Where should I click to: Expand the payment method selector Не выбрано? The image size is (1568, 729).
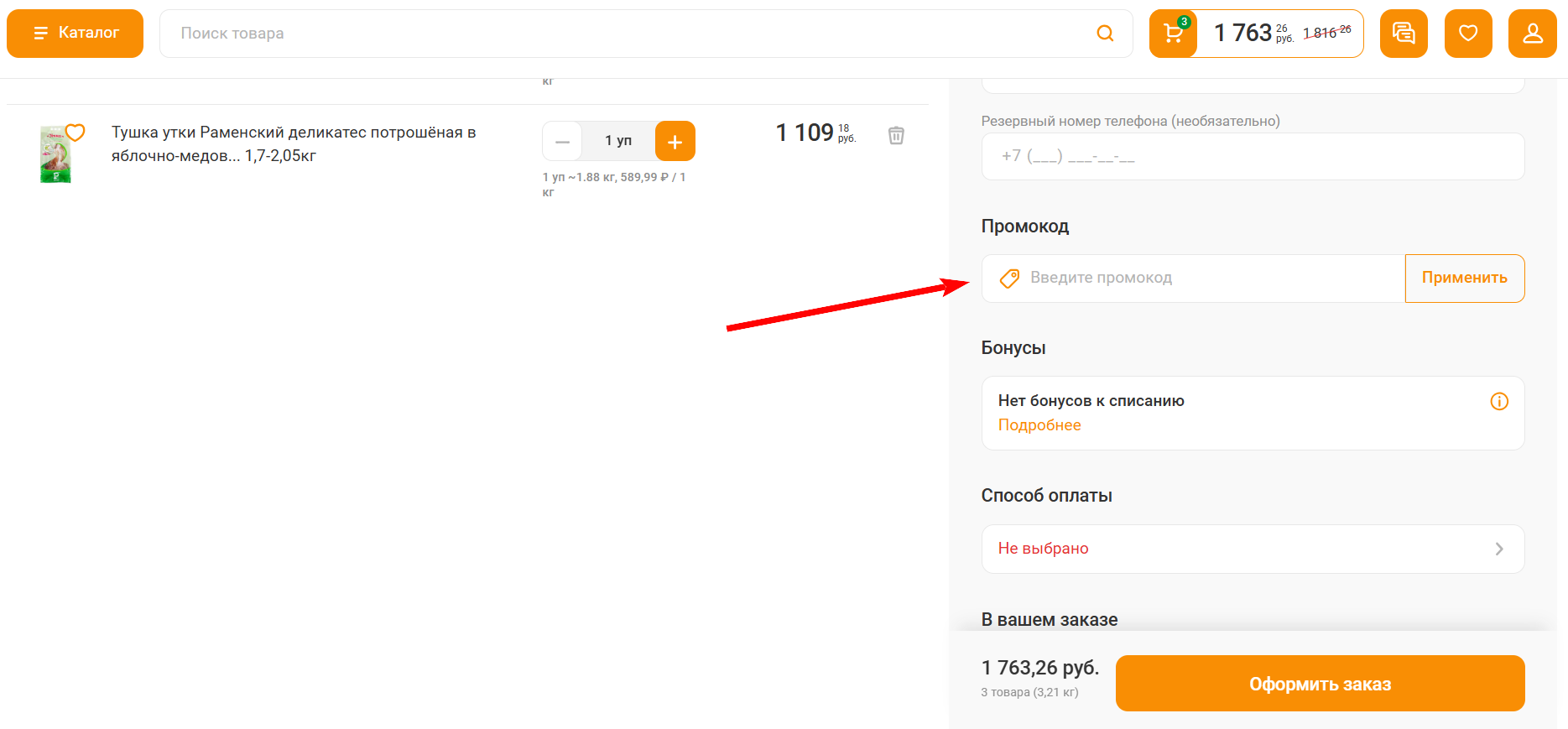[1252, 549]
